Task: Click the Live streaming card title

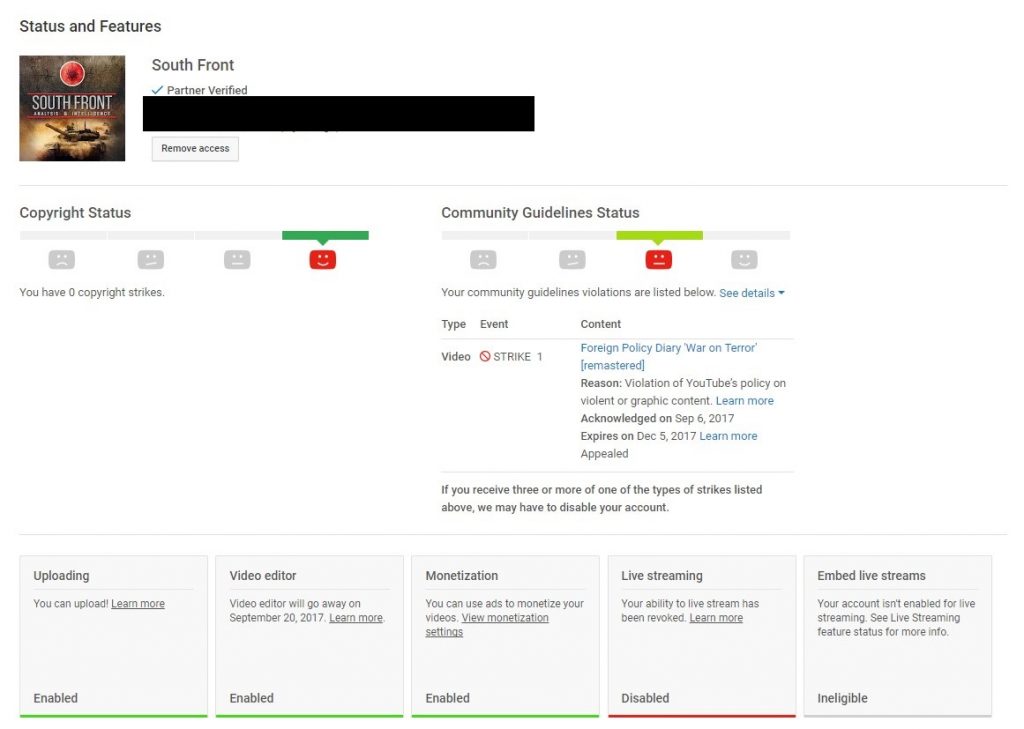Action: click(662, 575)
